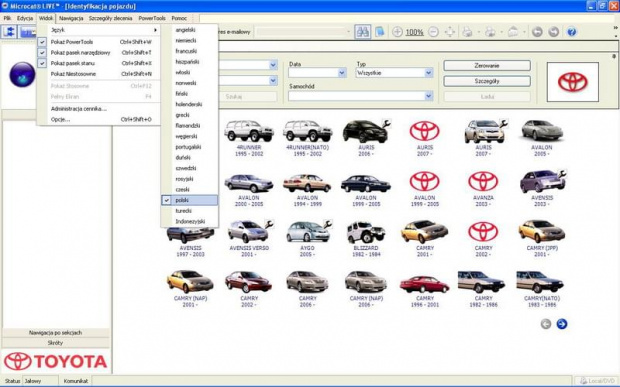Toggle Pokaż pasek narzędziowy option
This screenshot has width=620, height=387.
(x=98, y=53)
